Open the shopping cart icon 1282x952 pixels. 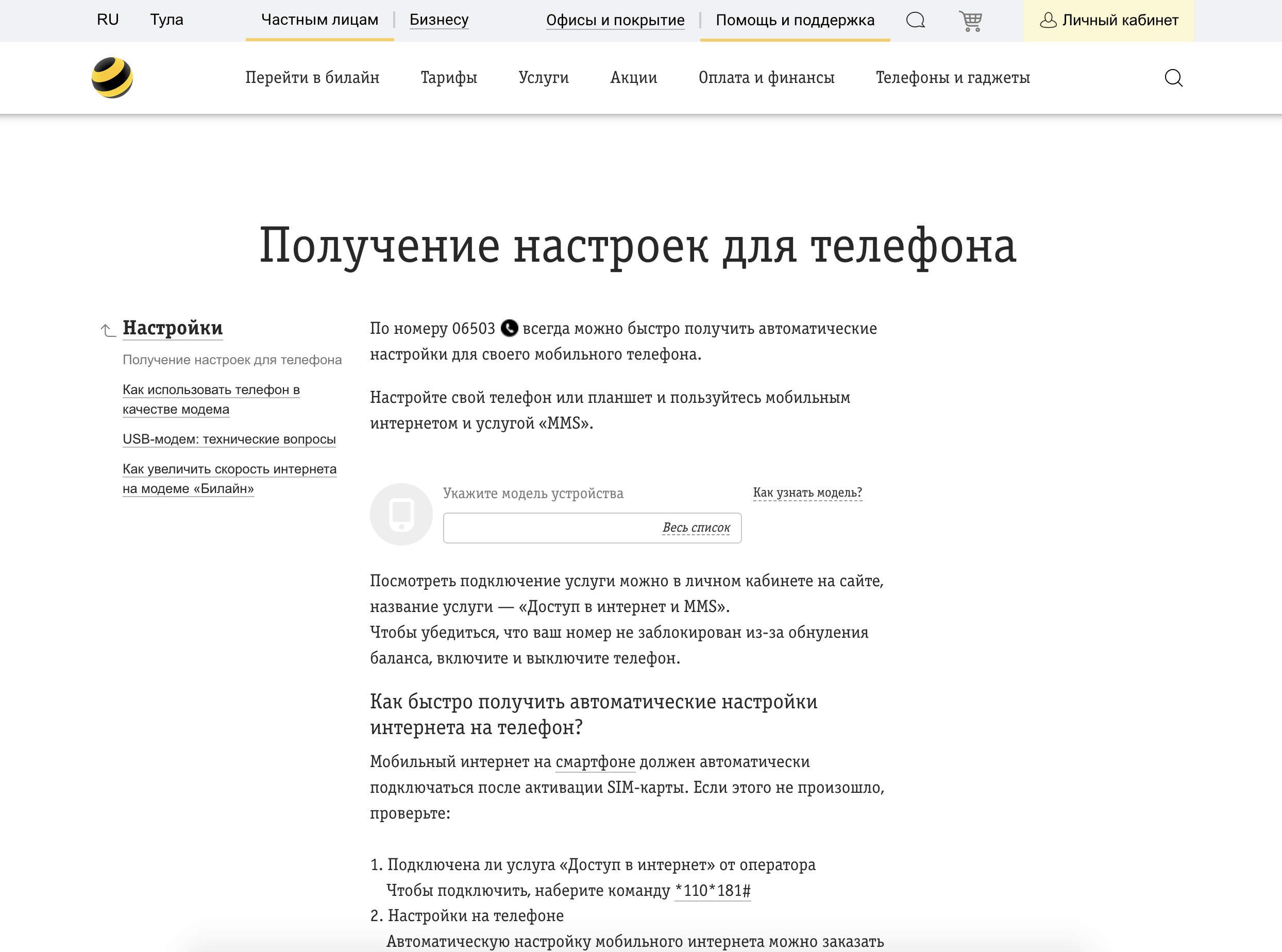pos(972,20)
